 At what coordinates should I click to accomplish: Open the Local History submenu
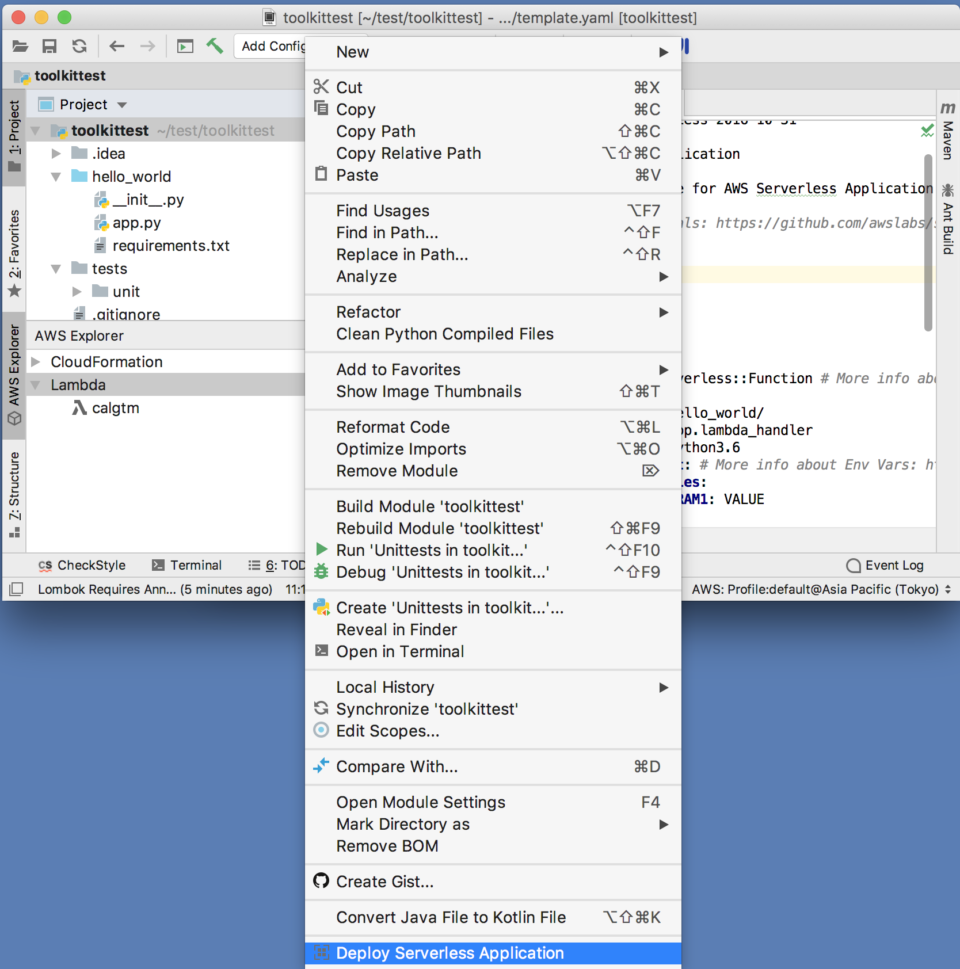click(493, 687)
